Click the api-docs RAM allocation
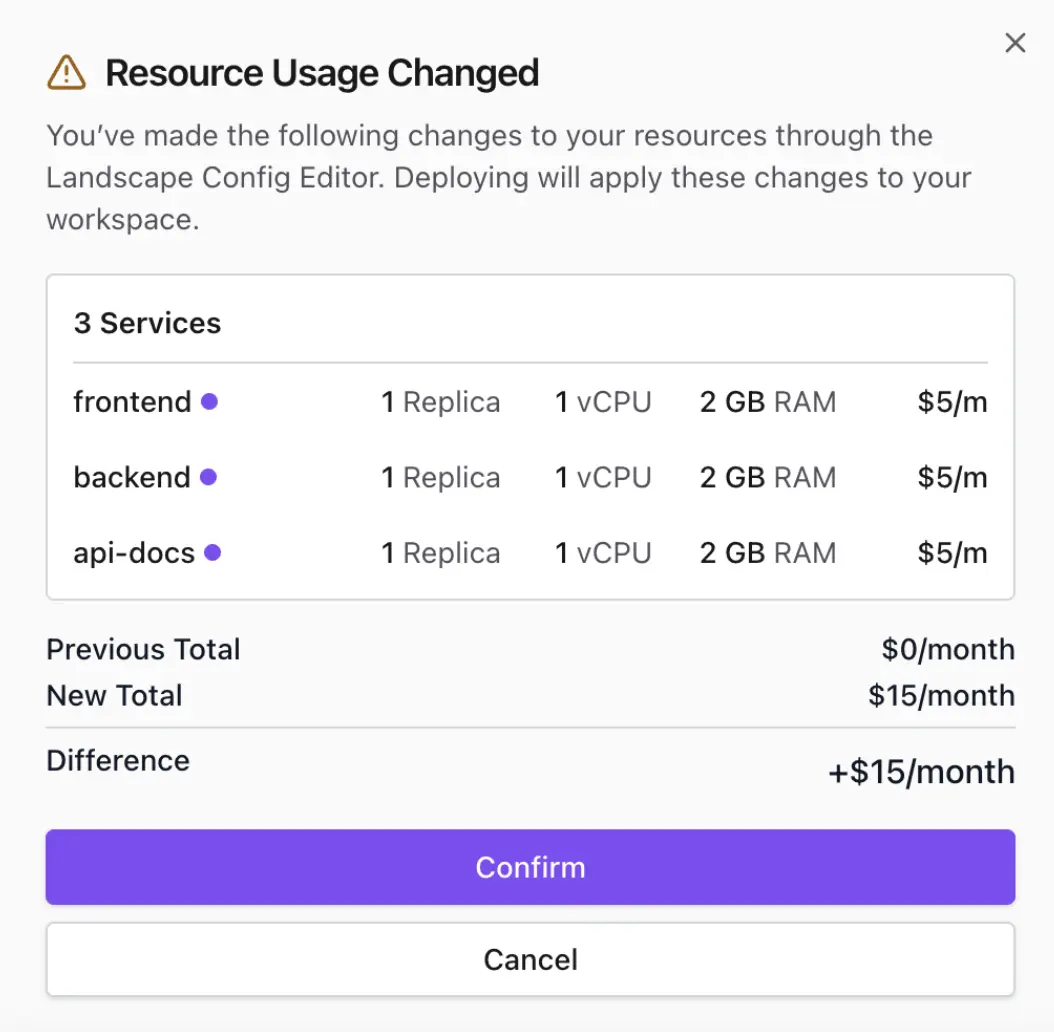Image resolution: width=1054 pixels, height=1032 pixels. click(x=767, y=553)
